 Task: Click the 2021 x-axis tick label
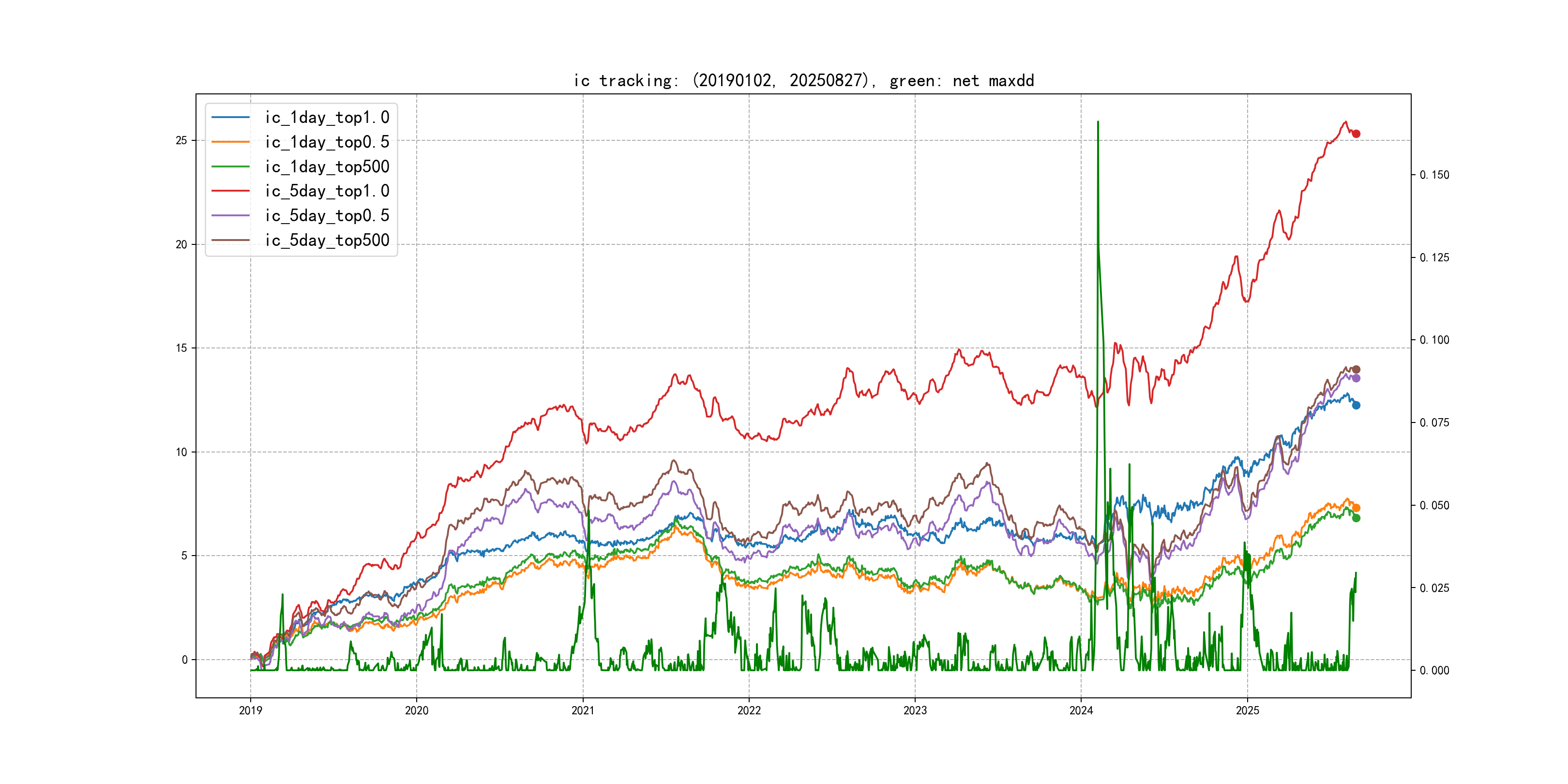pos(583,710)
